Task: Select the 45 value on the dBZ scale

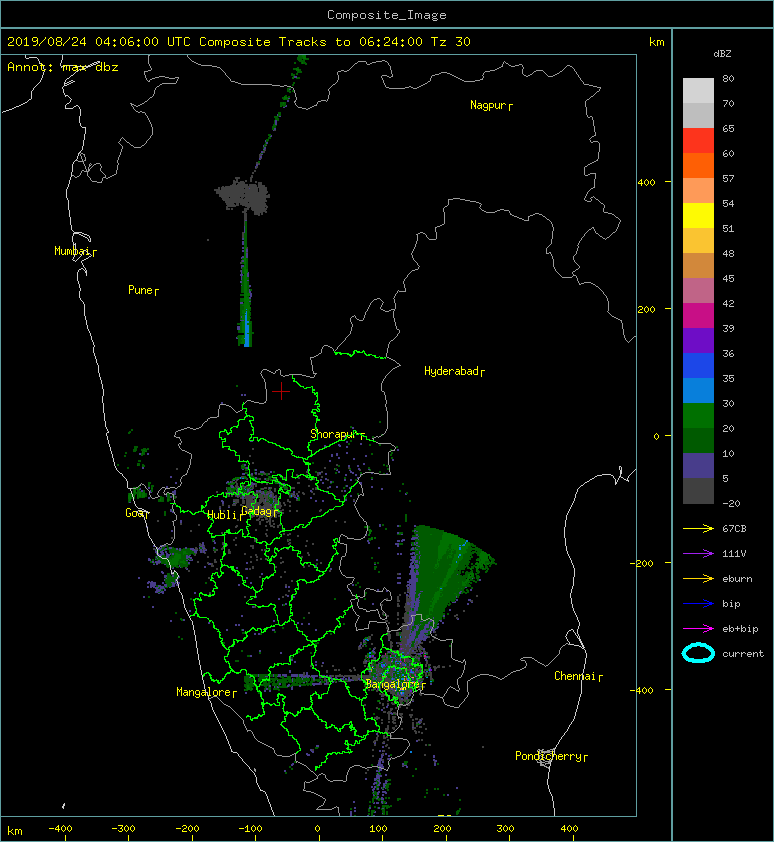Action: (728, 278)
